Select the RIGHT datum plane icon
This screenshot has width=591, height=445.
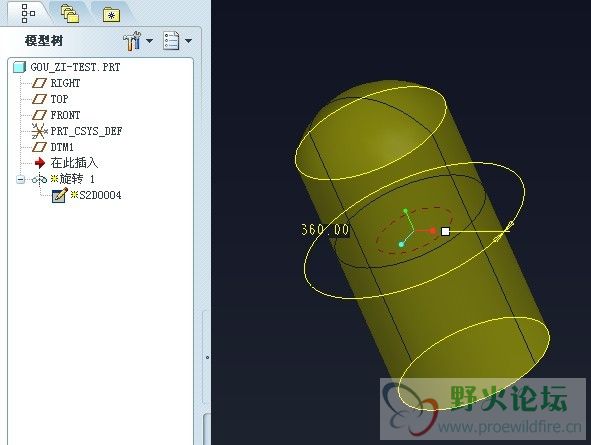click(39, 83)
